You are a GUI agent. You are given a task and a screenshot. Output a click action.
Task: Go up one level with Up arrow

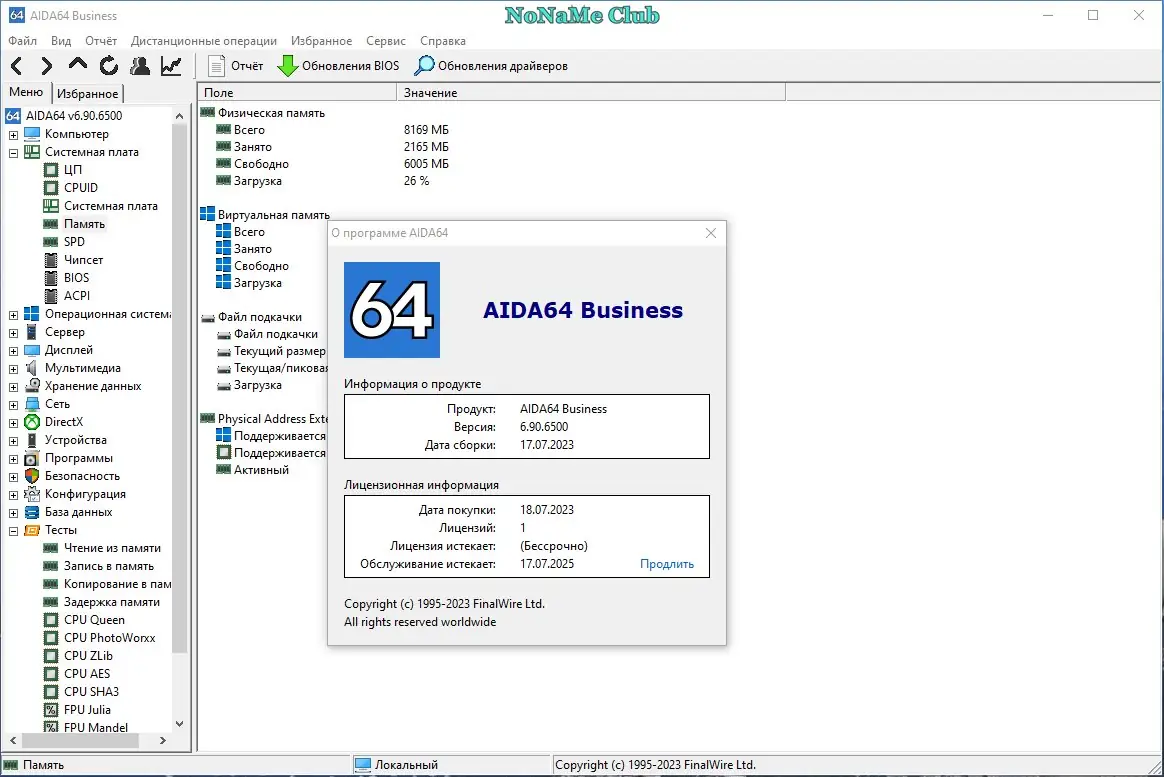(x=77, y=65)
